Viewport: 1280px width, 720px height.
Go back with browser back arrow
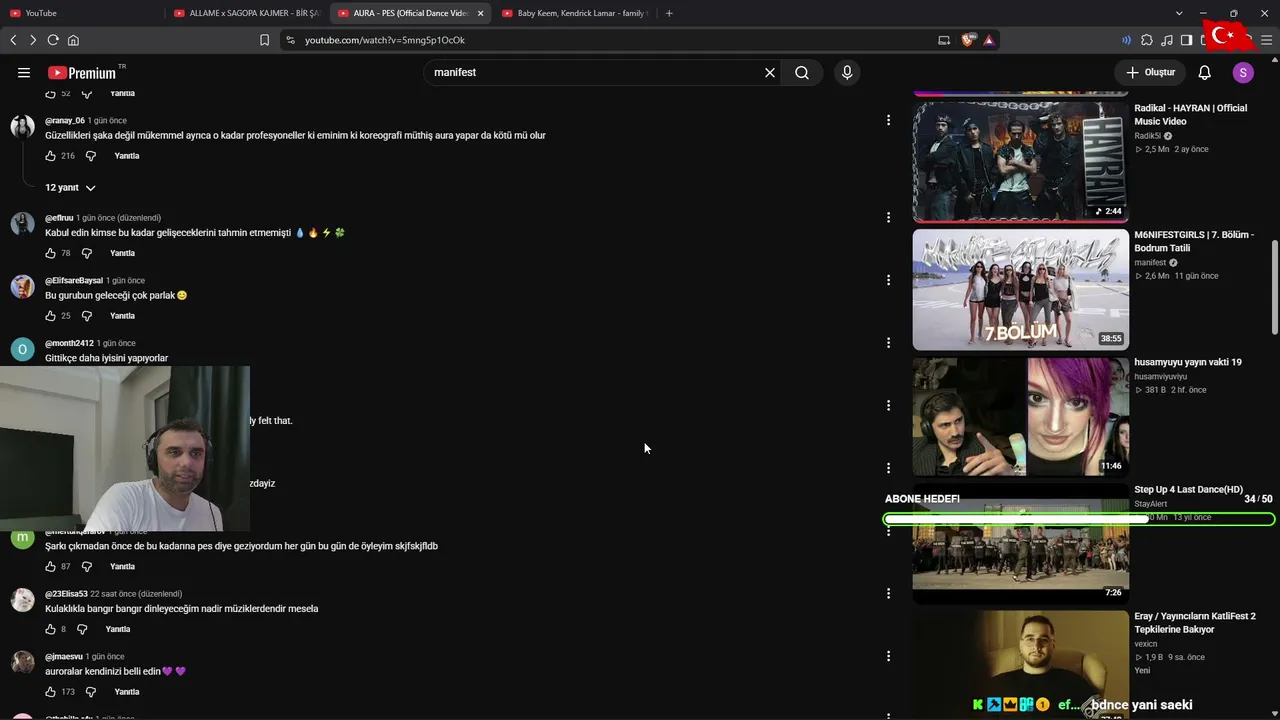(13, 40)
